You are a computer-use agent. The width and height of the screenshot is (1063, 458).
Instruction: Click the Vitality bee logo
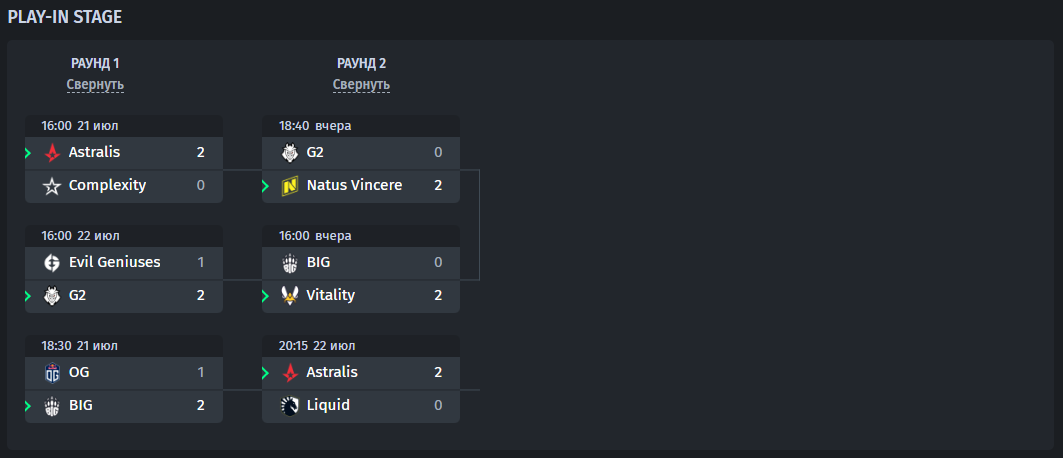[290, 295]
